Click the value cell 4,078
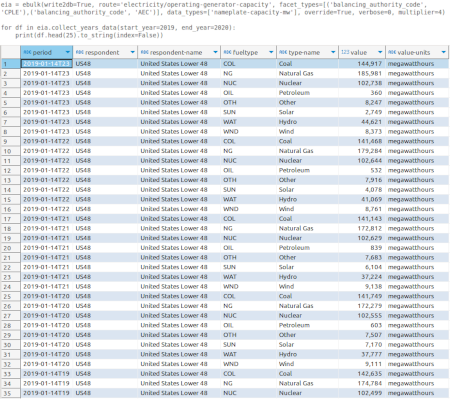Screen dimensions: 450x400 pyautogui.click(x=362, y=190)
